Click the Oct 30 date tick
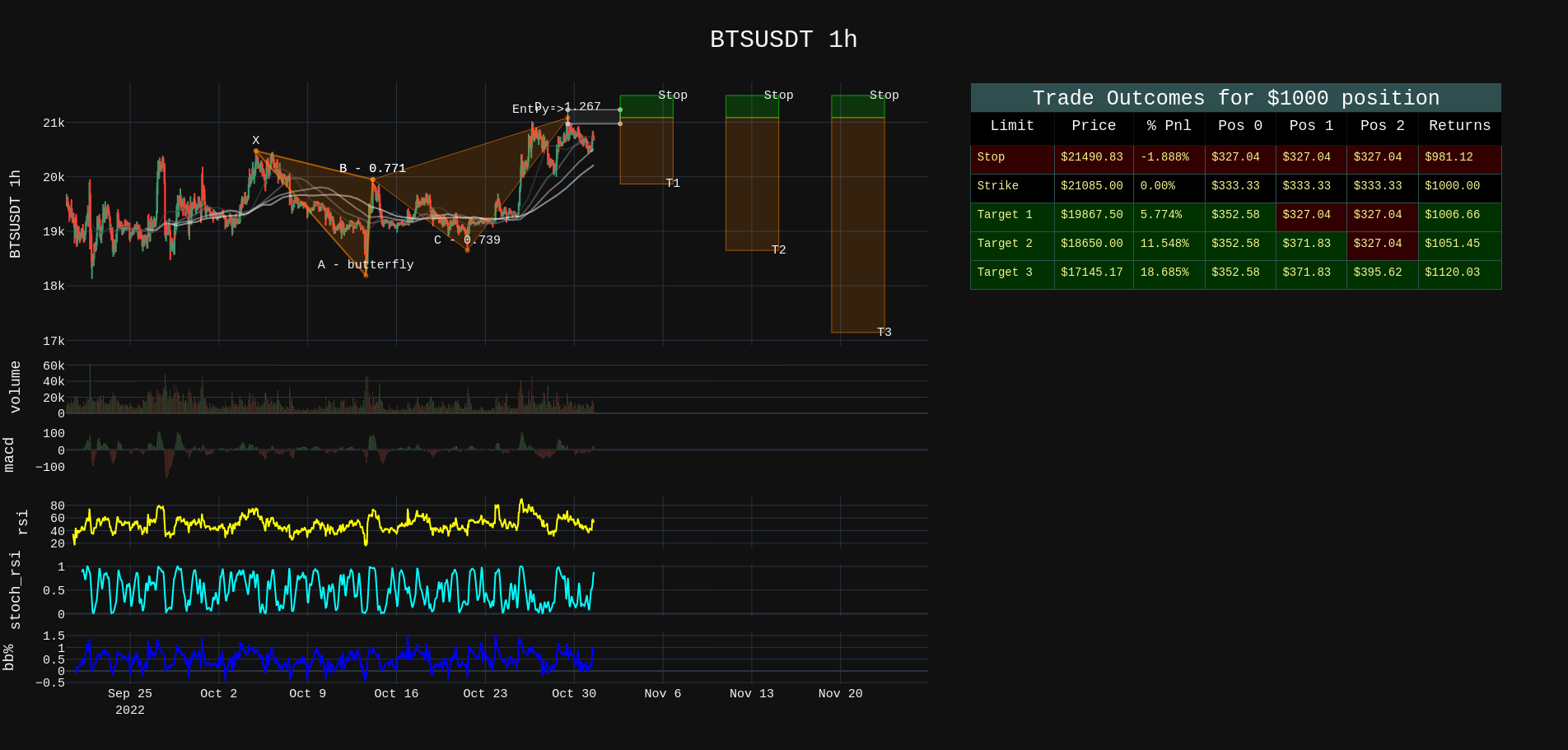 coord(574,694)
